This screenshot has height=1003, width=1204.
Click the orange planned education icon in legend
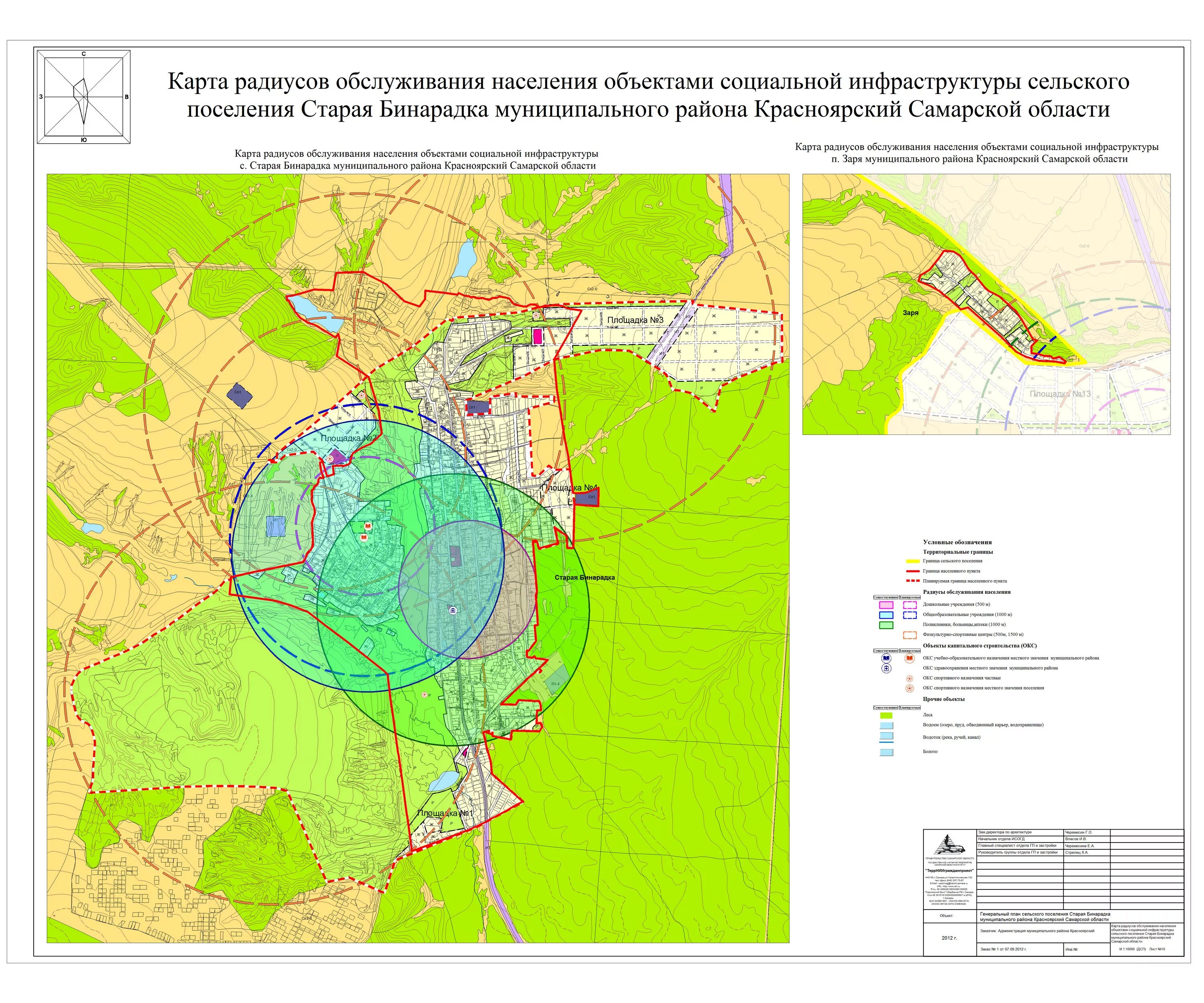(909, 658)
